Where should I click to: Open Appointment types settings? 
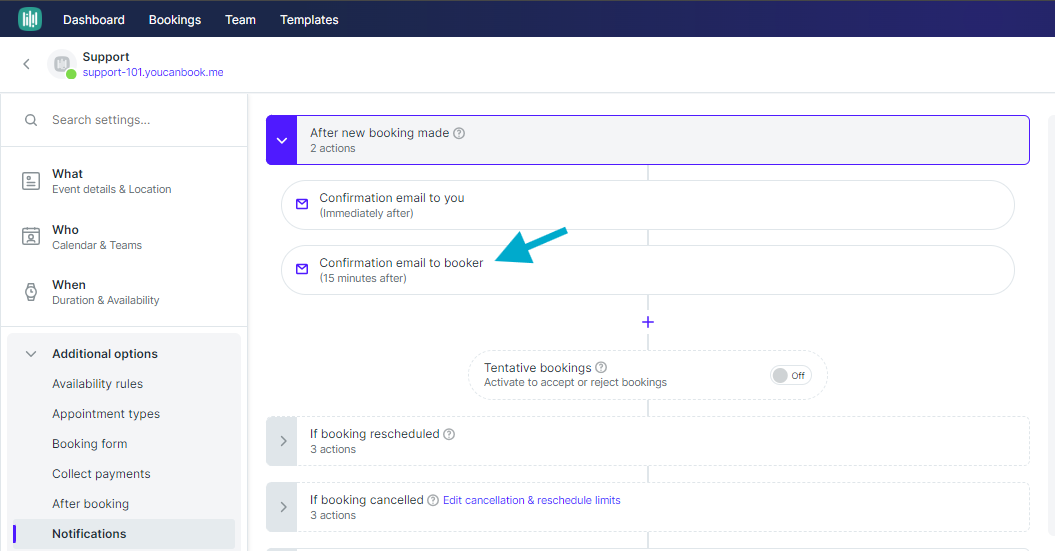106,414
